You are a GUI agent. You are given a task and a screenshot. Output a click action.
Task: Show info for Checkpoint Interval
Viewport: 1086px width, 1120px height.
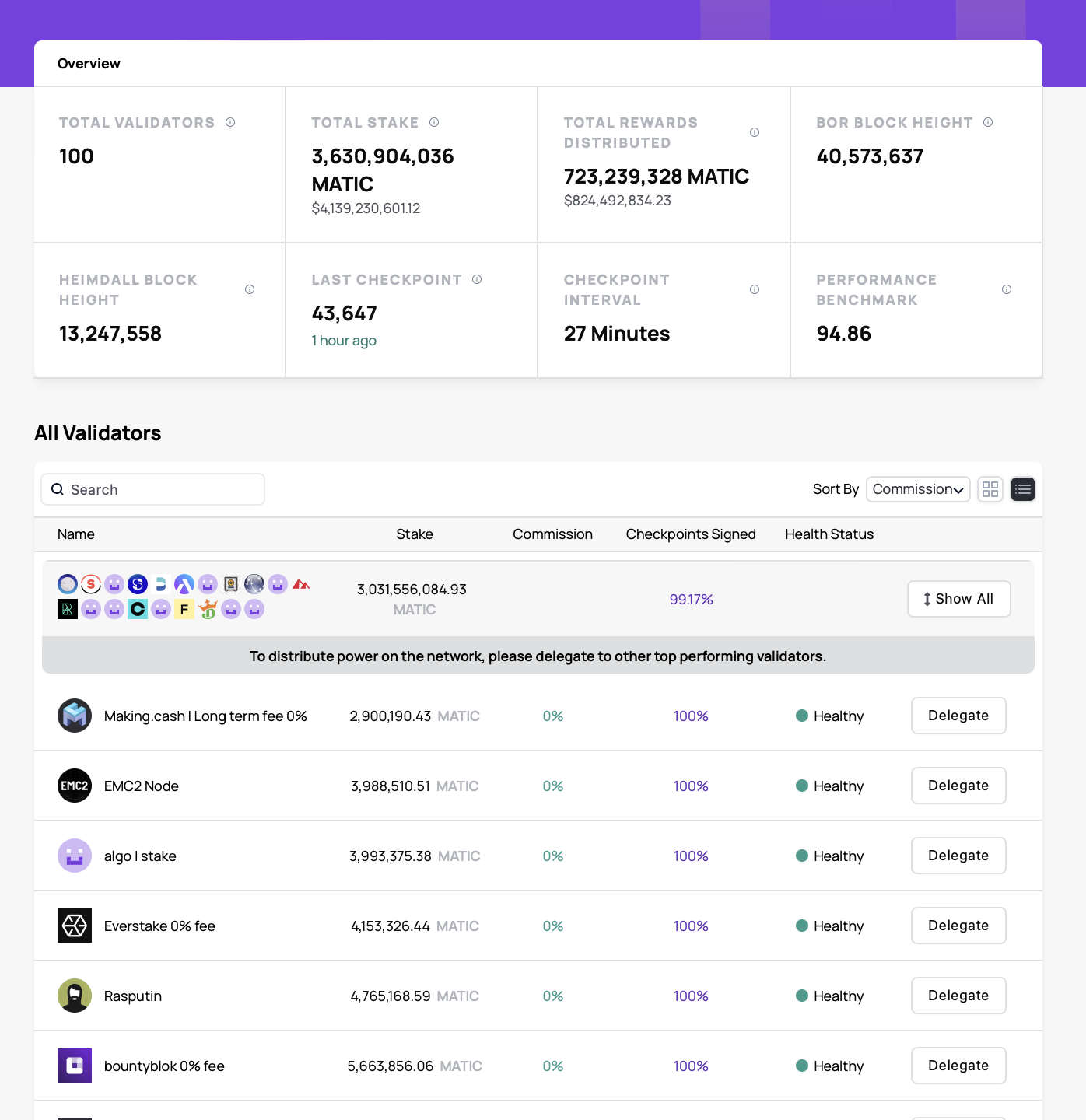pos(755,289)
